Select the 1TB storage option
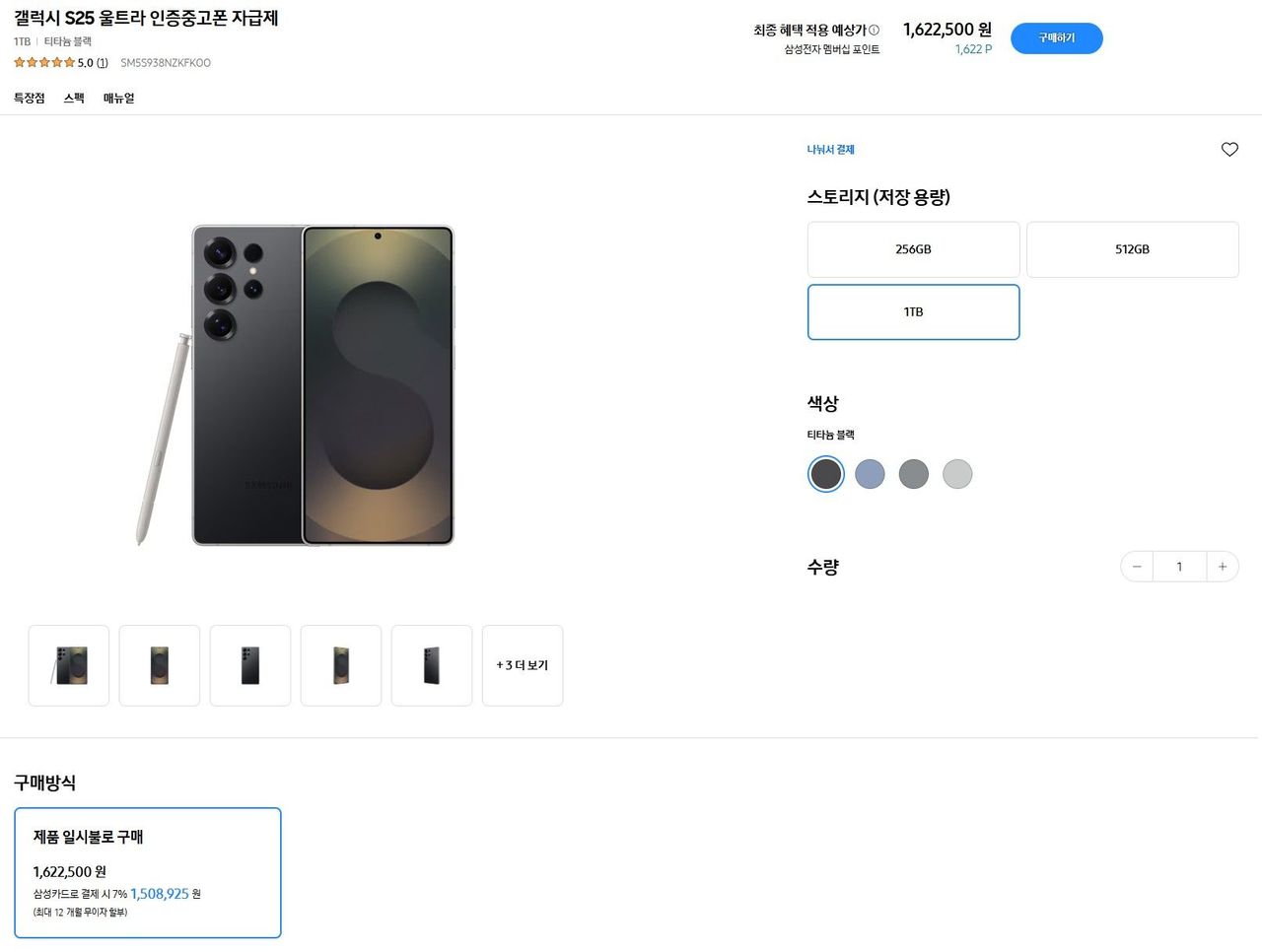The image size is (1262, 952). tap(913, 312)
